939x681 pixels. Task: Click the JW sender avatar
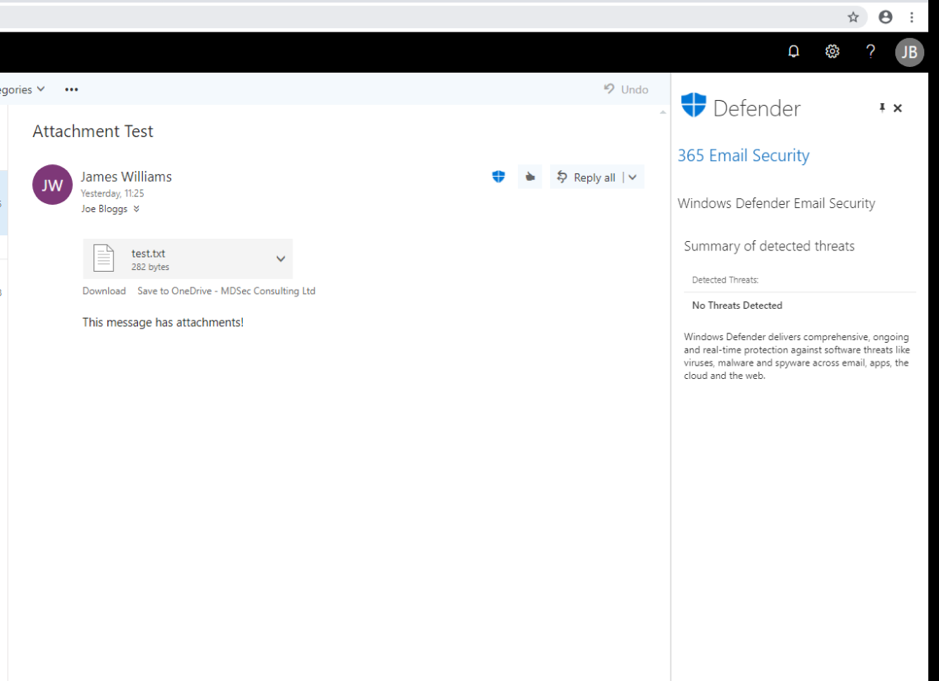tap(52, 184)
